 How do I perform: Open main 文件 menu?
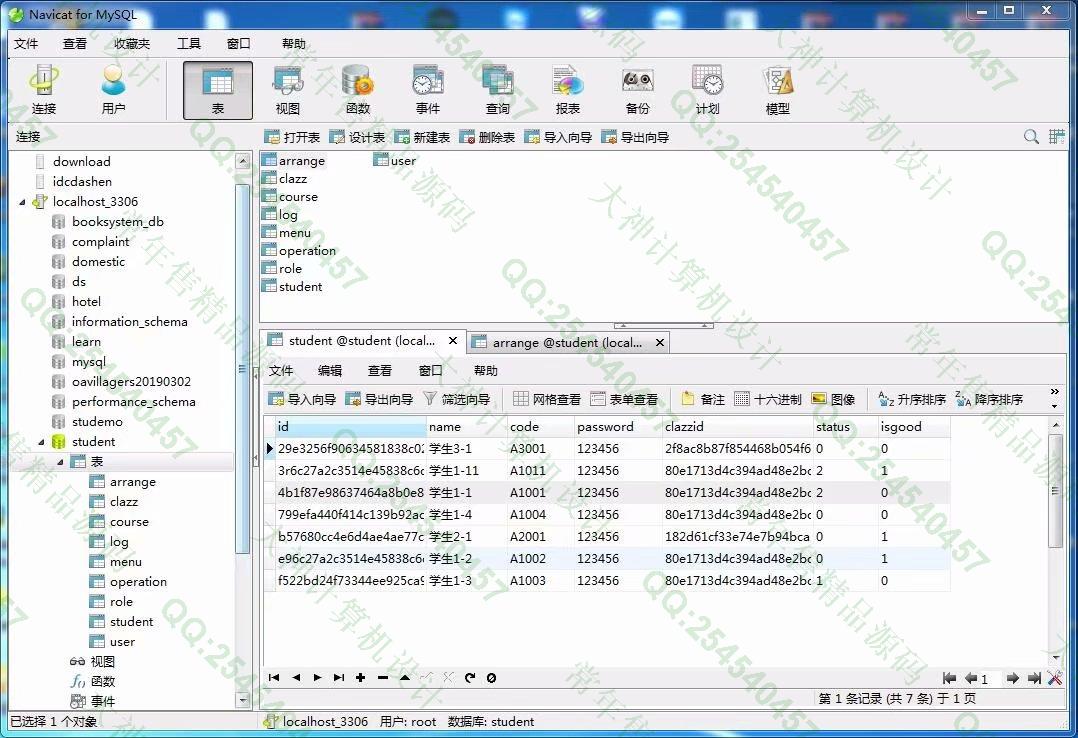(x=26, y=43)
